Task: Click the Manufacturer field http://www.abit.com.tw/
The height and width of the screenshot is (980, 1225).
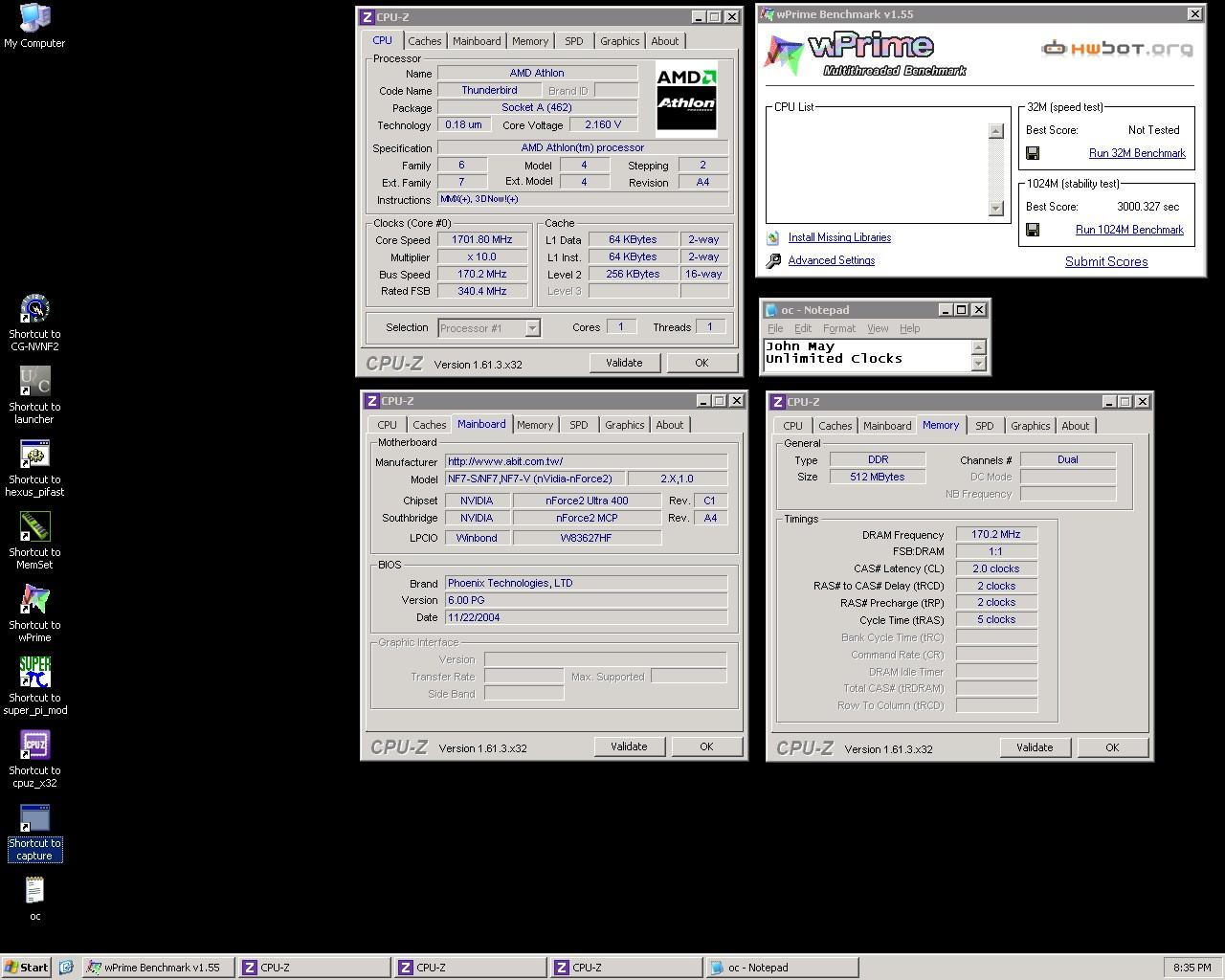Action: [x=586, y=461]
